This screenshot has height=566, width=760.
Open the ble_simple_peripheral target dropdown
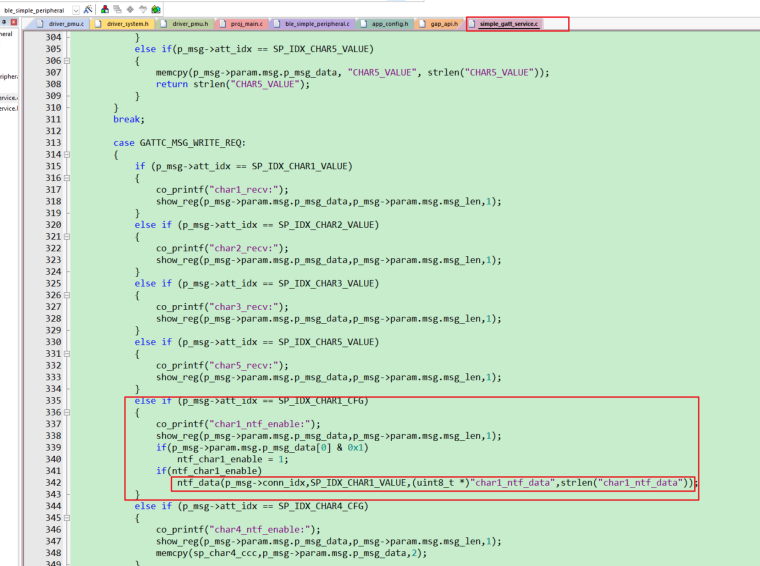pos(76,10)
